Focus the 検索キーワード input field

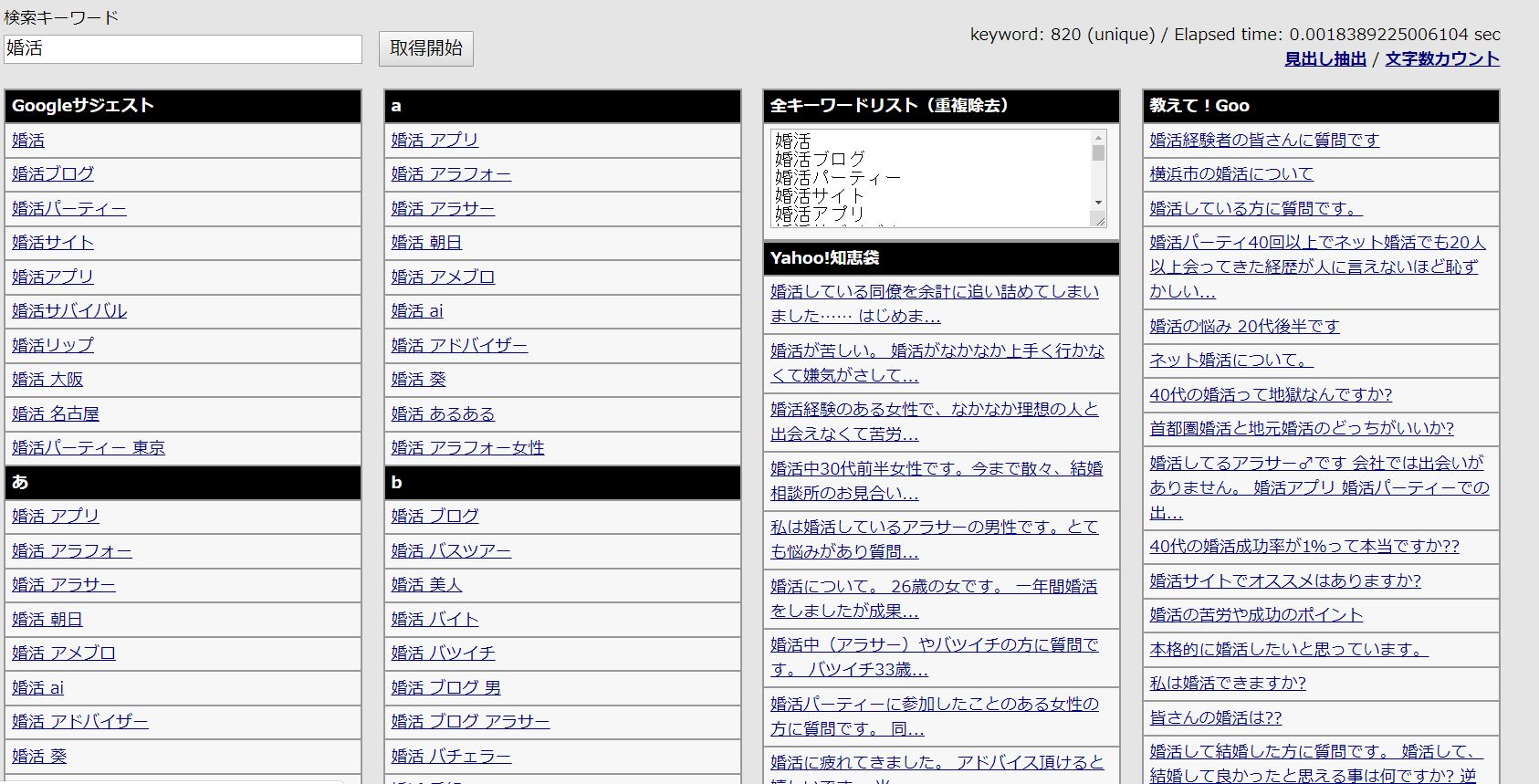tap(183, 49)
